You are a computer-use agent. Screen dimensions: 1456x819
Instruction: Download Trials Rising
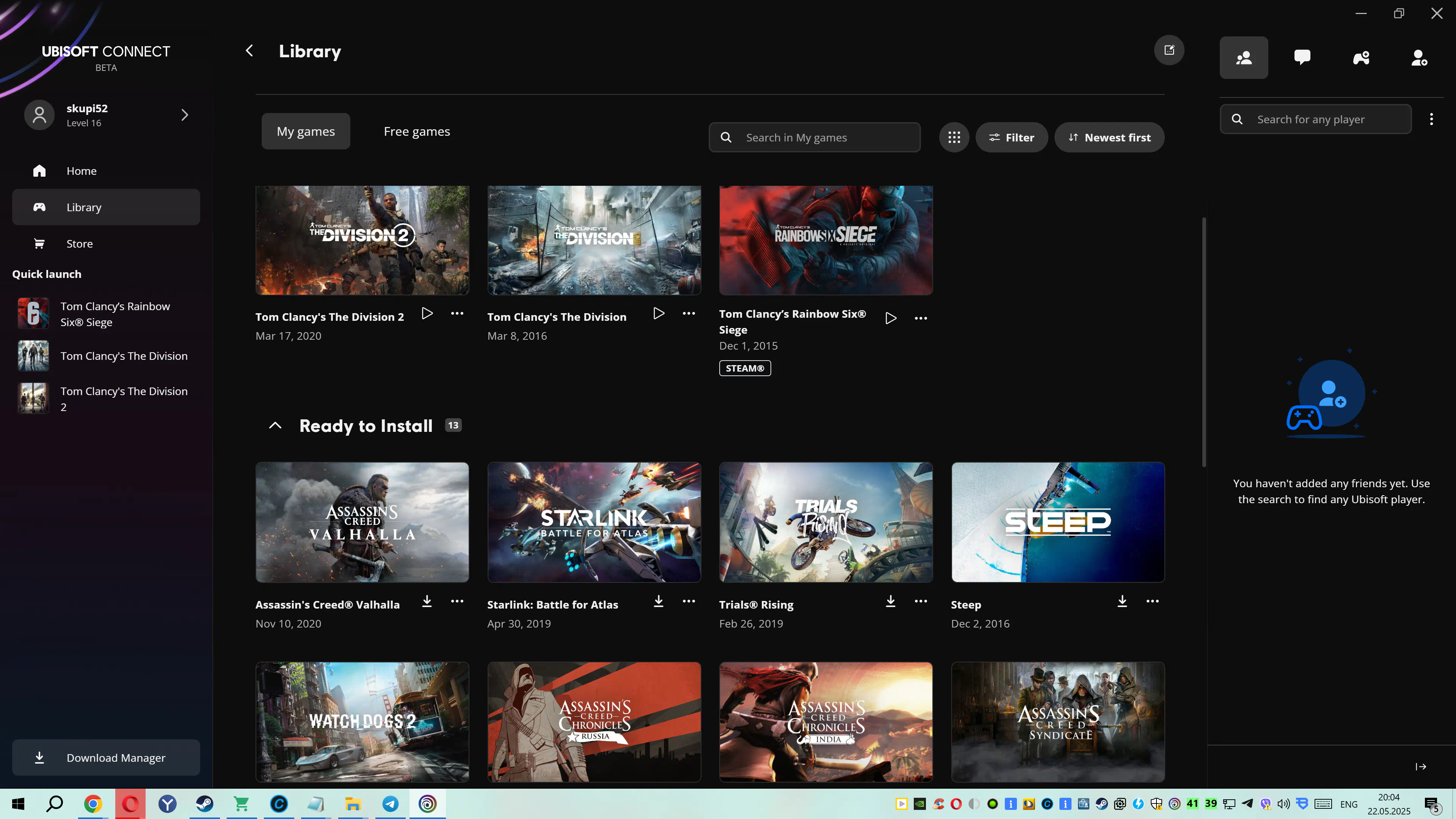tap(891, 601)
